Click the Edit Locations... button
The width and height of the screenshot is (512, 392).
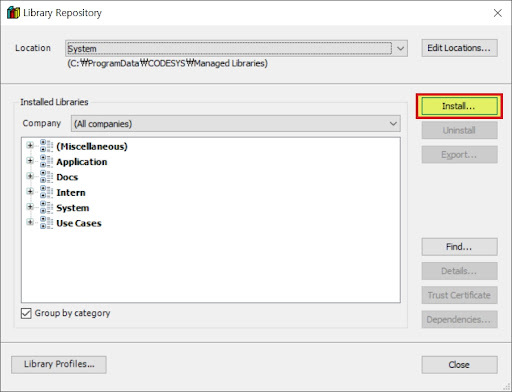coord(459,48)
